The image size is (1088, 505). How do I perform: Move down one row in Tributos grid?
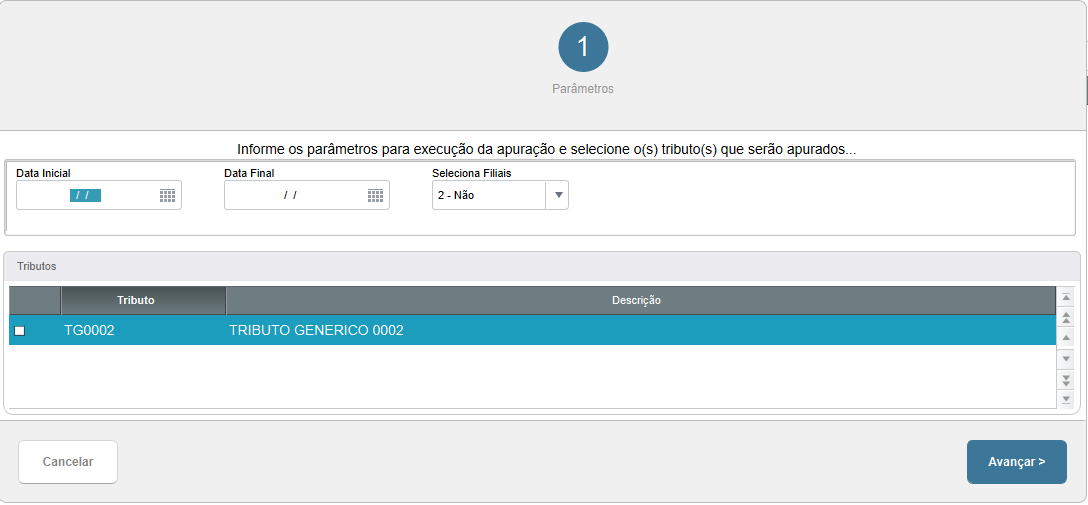[x=1066, y=359]
